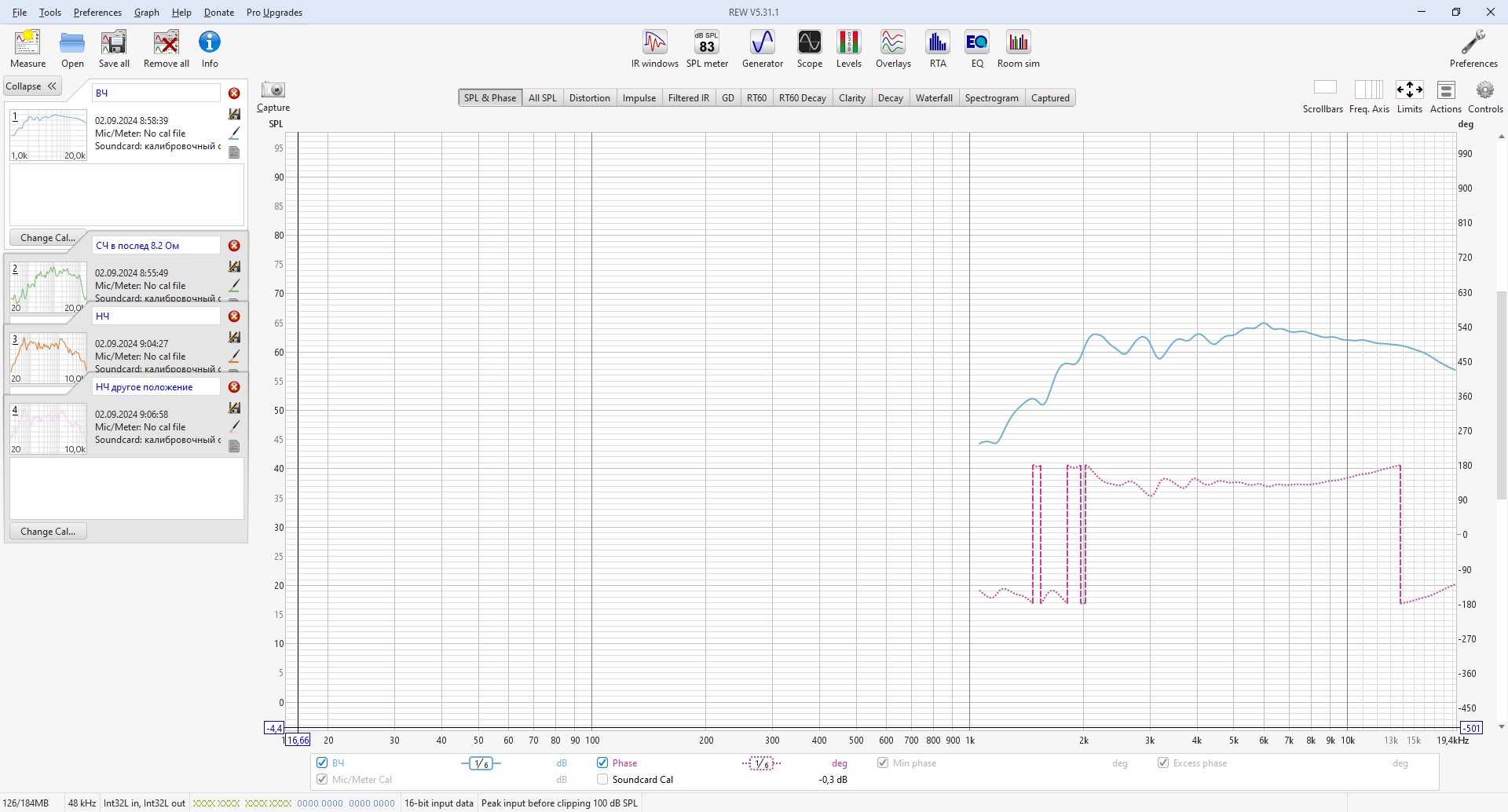Open a measurement file with Open icon
1508x812 pixels.
pos(72,49)
